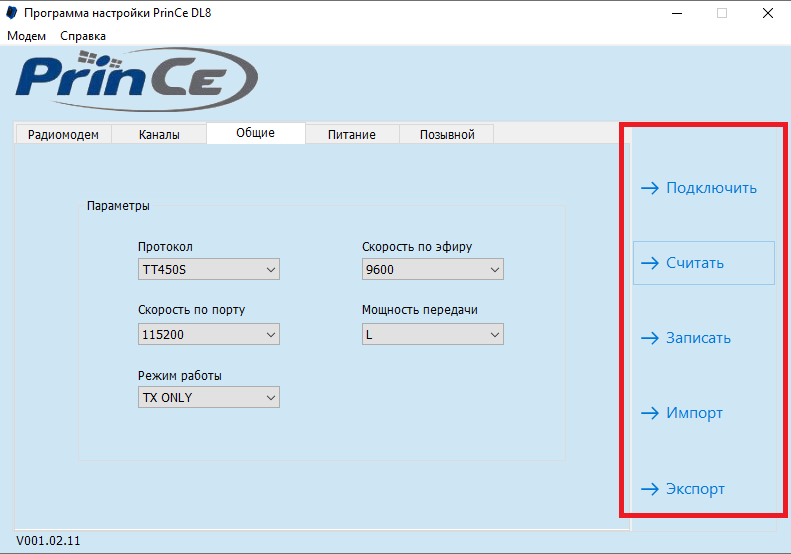Screen dimensions: 791x554
Task: Minimize the PrinCe DL8 window
Action: (677, 13)
